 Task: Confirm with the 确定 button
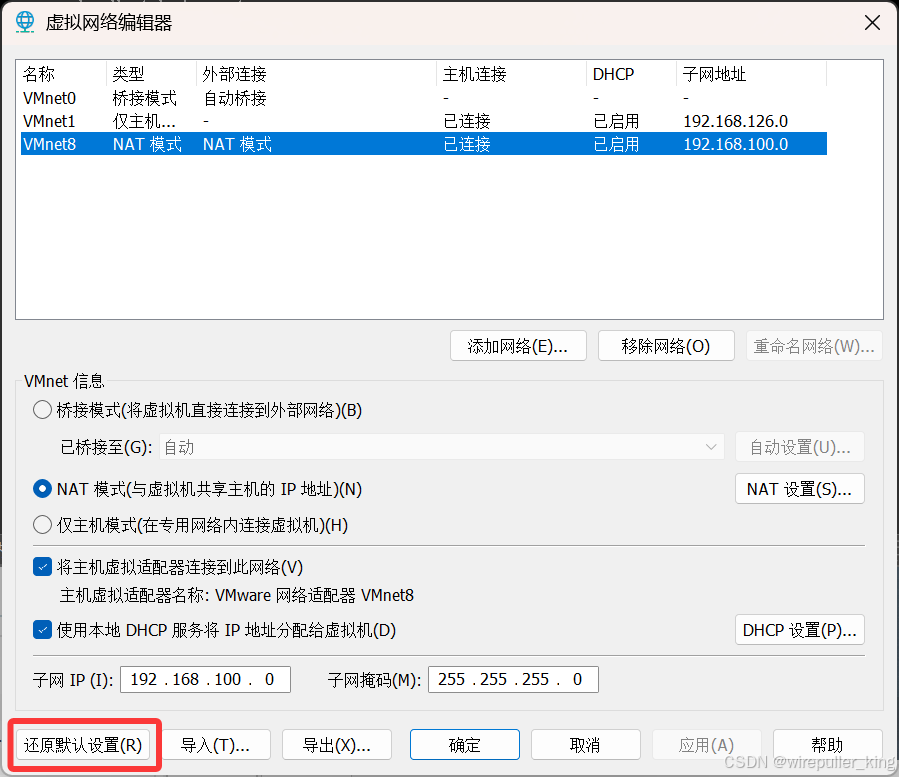(x=465, y=745)
